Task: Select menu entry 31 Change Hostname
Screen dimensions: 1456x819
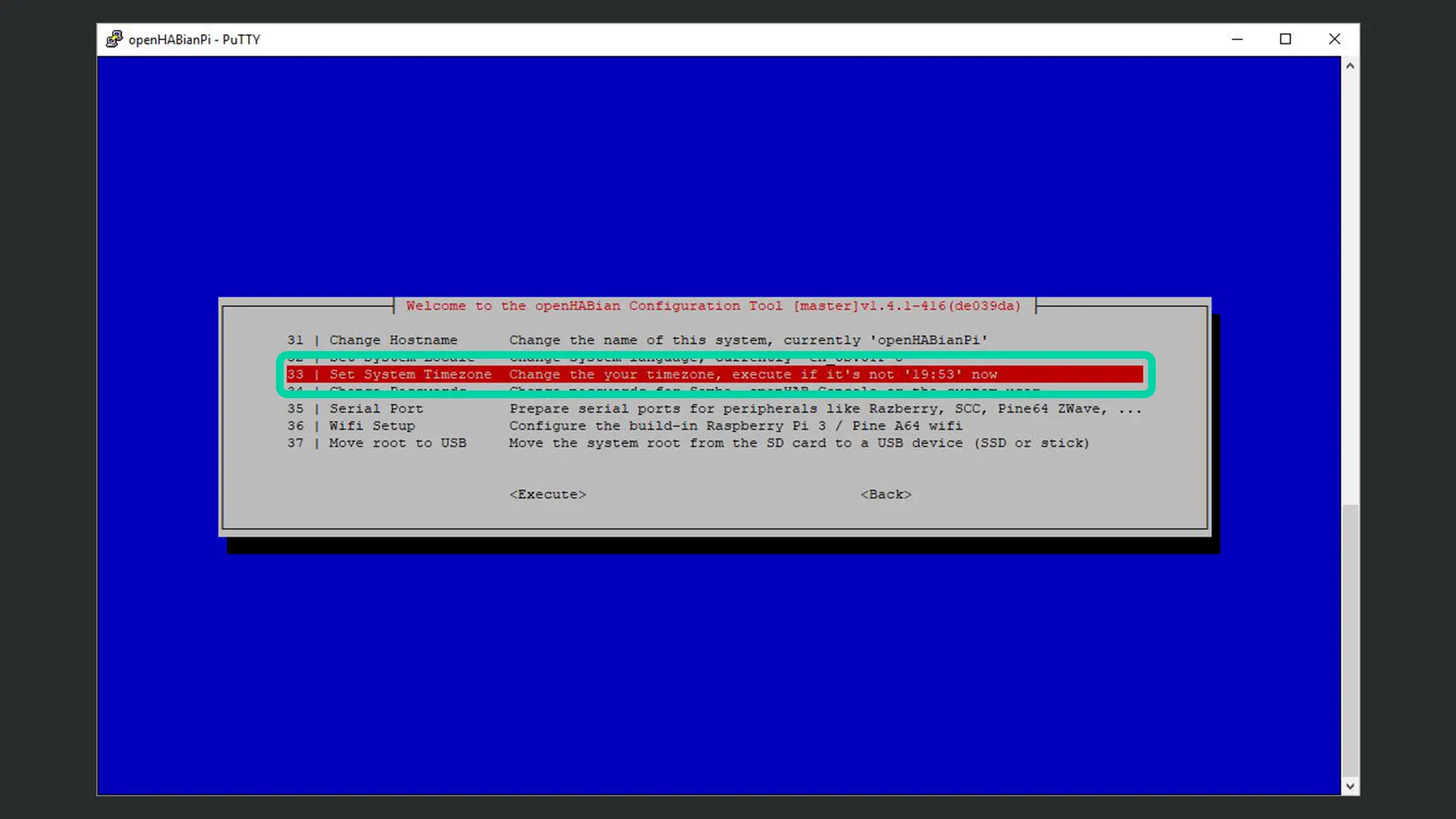Action: click(x=714, y=340)
